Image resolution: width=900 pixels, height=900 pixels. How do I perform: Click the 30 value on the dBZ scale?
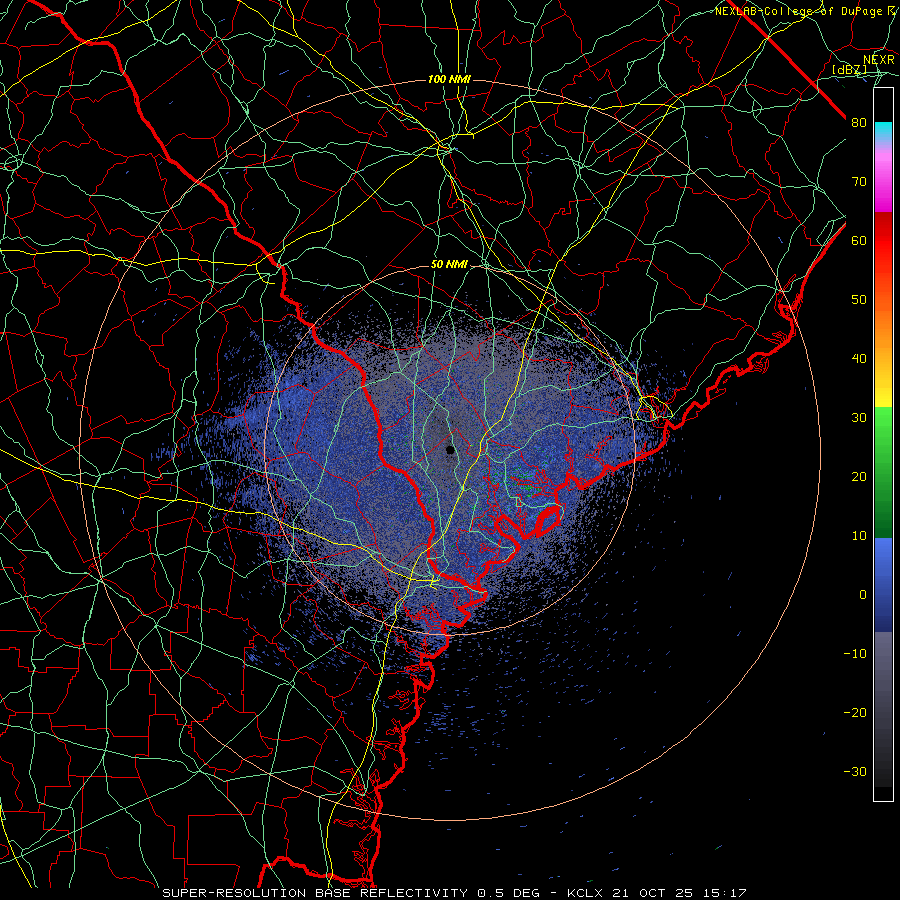pyautogui.click(x=859, y=417)
